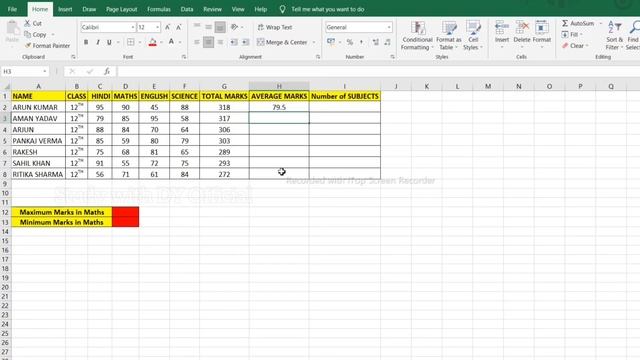Toggle Wrap Text
The image size is (640, 360).
point(275,27)
